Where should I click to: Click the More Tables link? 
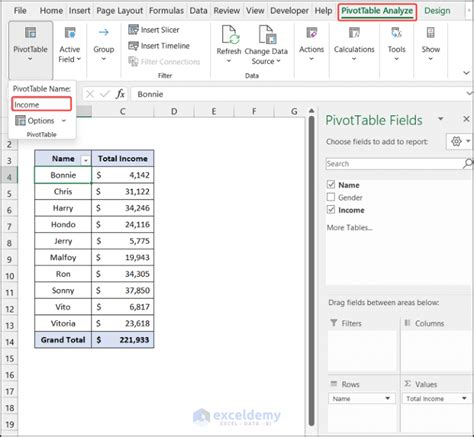[349, 228]
